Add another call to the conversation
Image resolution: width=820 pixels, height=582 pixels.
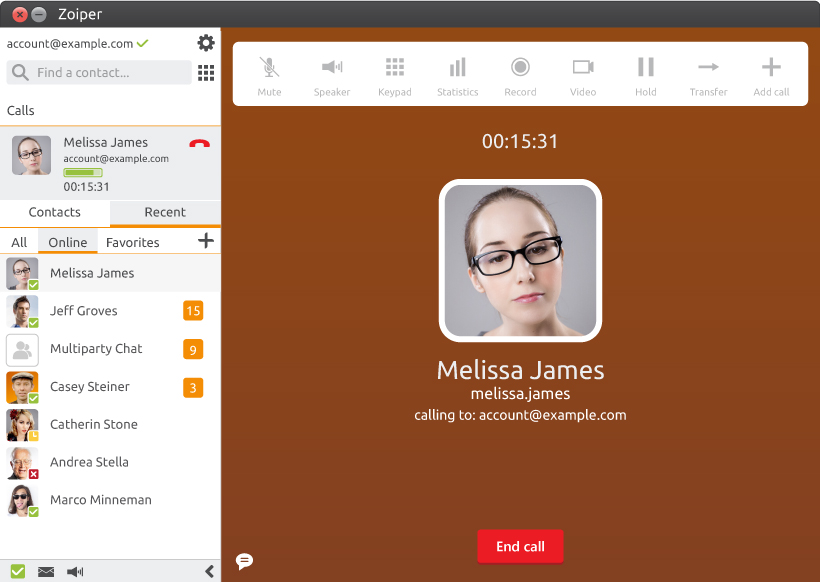coord(771,74)
